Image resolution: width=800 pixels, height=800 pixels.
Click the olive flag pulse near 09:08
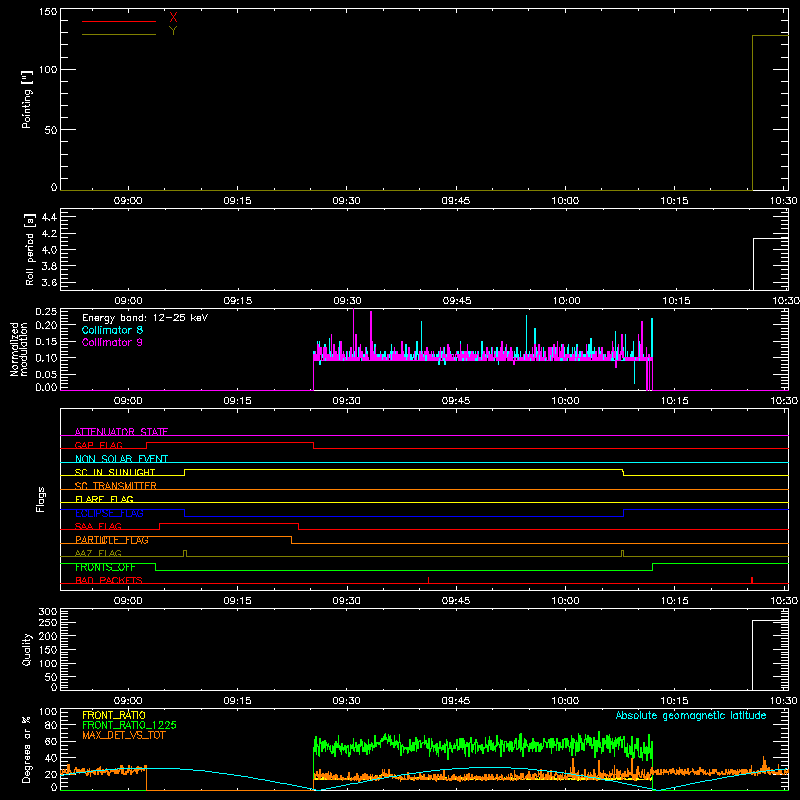pyautogui.click(x=185, y=554)
